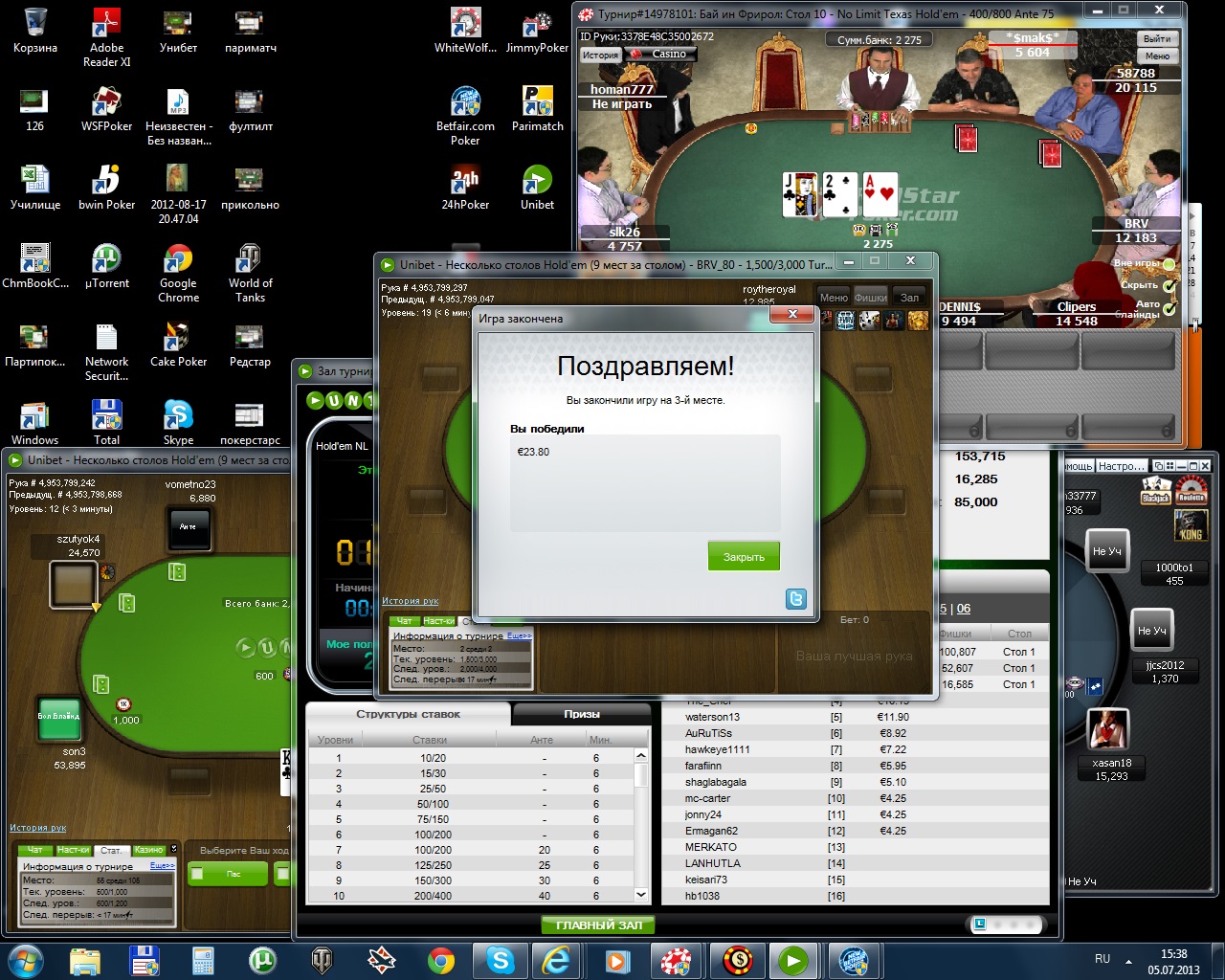1225x980 pixels.
Task: Open the Blackjack side game icon
Action: point(1156,490)
